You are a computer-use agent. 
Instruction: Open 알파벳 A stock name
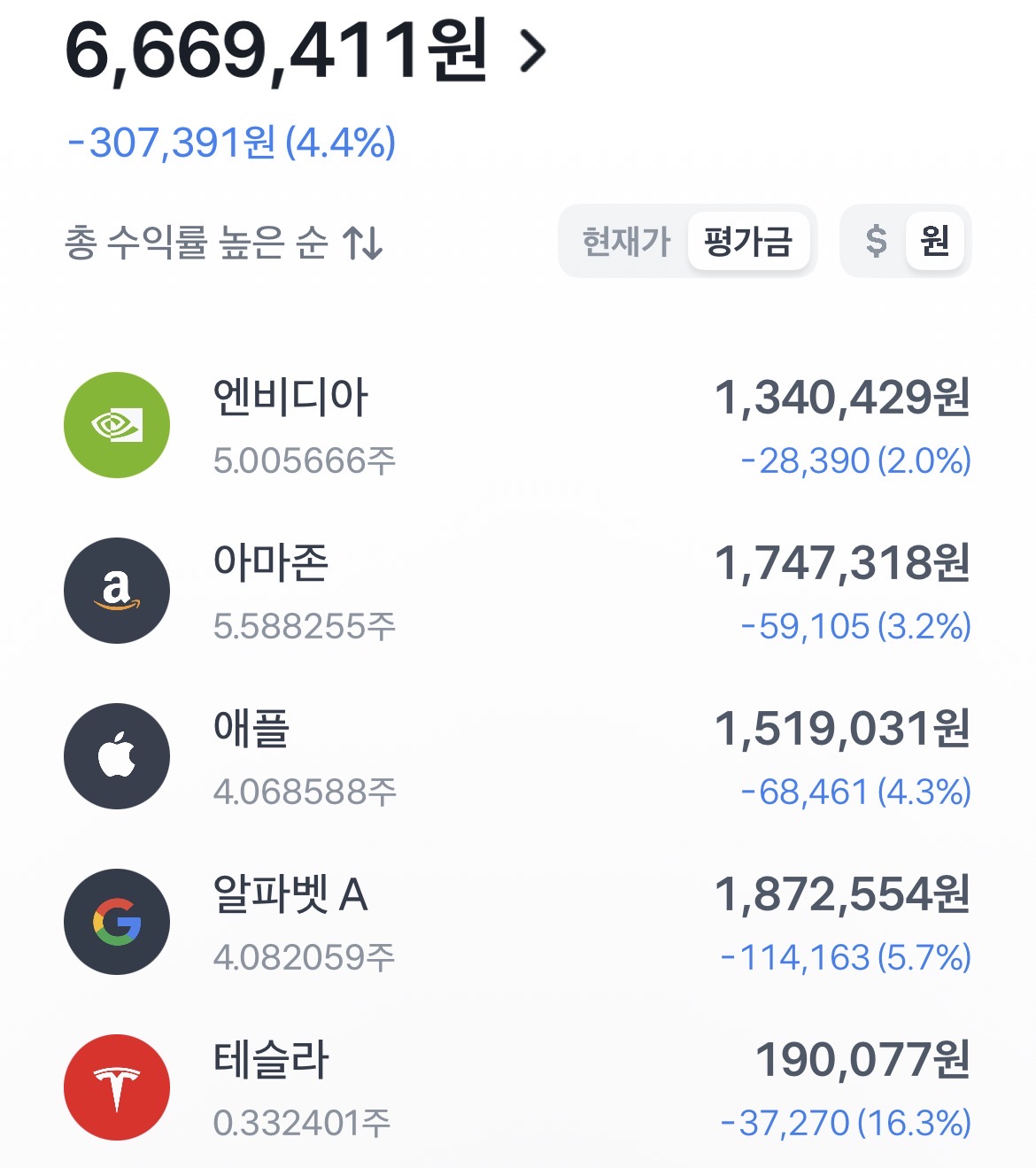point(290,894)
